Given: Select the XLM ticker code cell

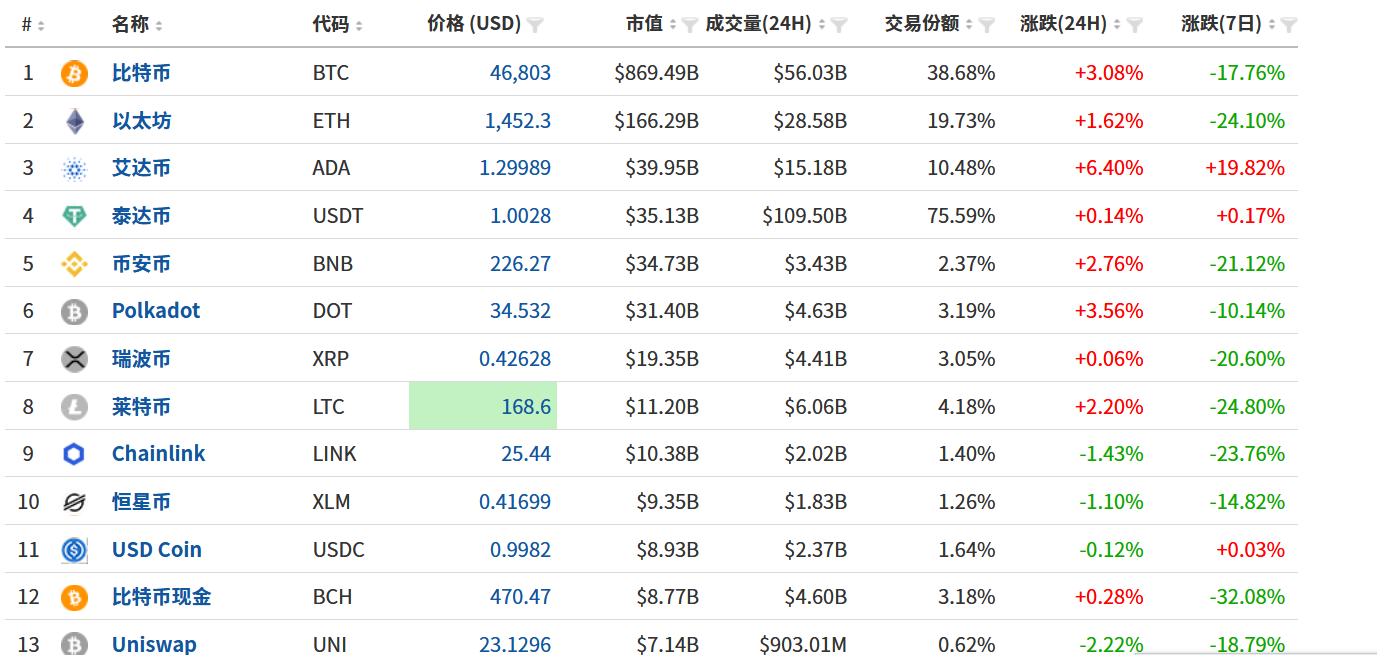Looking at the screenshot, I should [x=332, y=502].
